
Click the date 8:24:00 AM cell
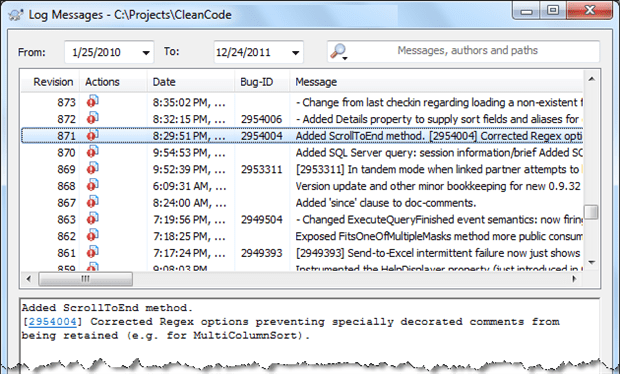click(189, 203)
